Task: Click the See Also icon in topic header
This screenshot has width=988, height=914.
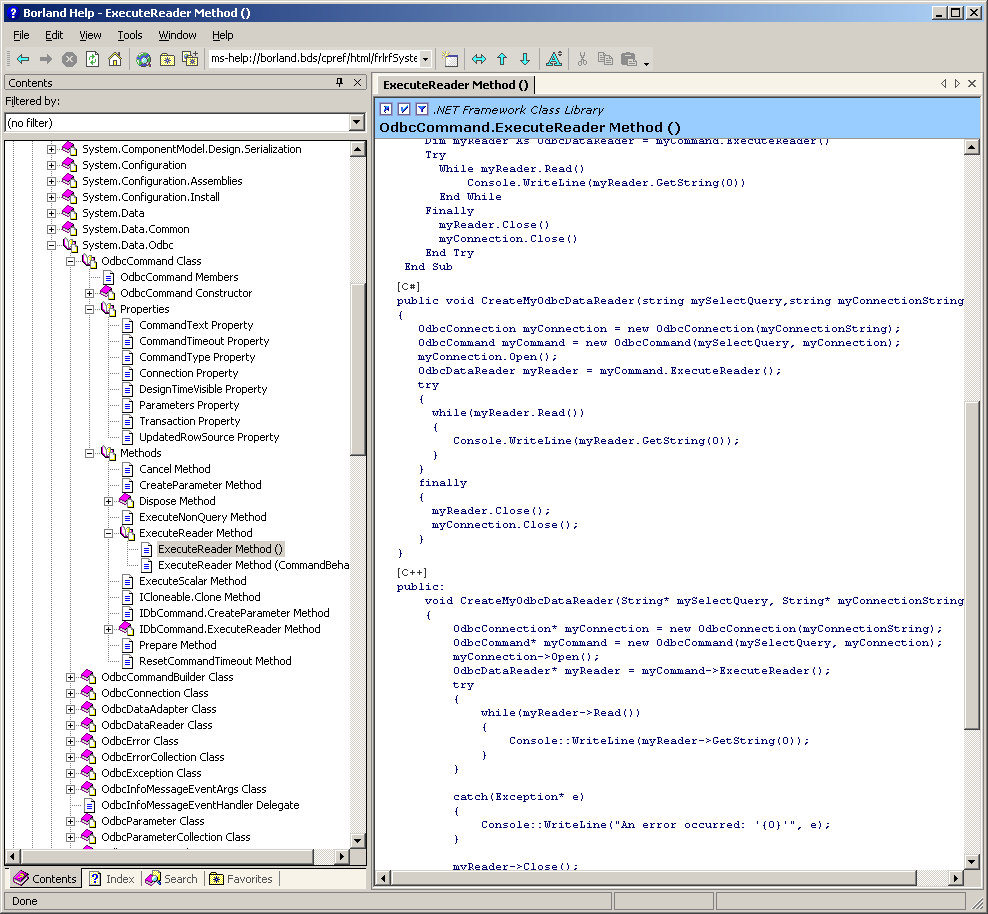Action: (x=386, y=109)
